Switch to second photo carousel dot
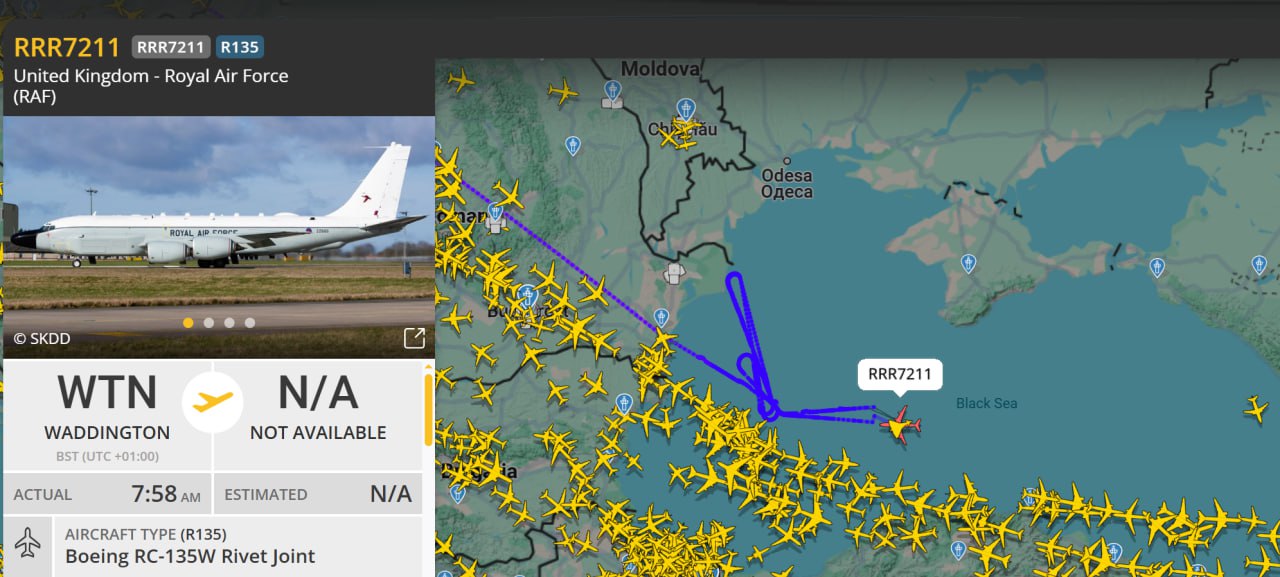 pos(209,323)
